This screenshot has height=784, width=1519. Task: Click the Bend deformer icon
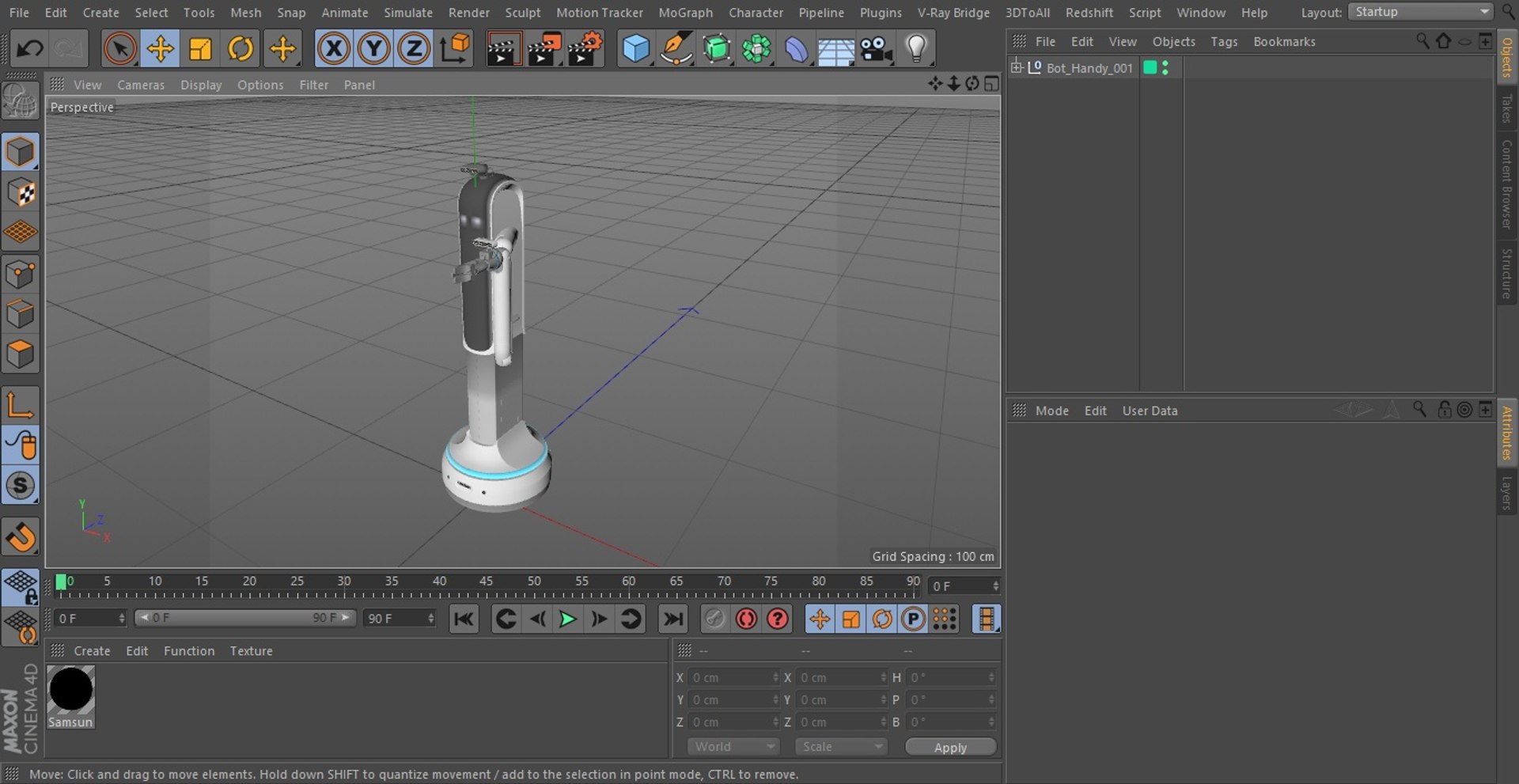point(797,49)
